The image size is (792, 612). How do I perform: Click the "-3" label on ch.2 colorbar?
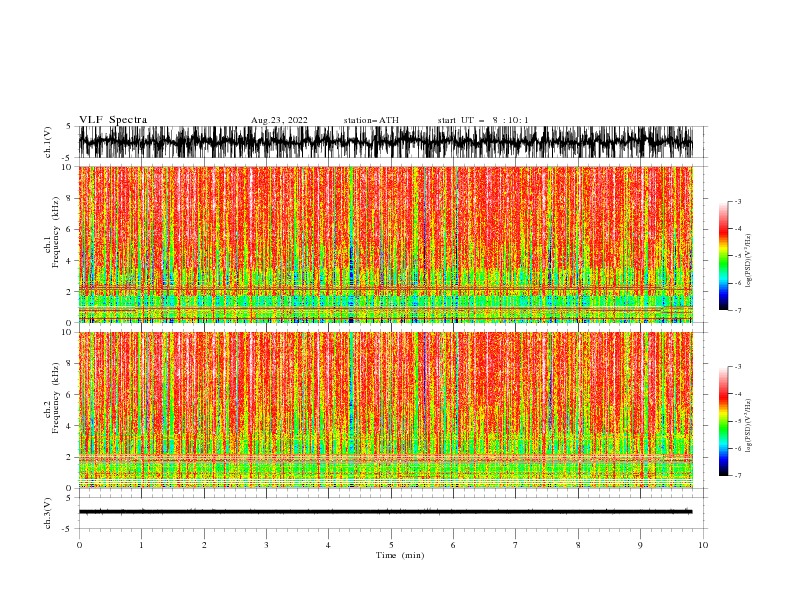tap(737, 367)
